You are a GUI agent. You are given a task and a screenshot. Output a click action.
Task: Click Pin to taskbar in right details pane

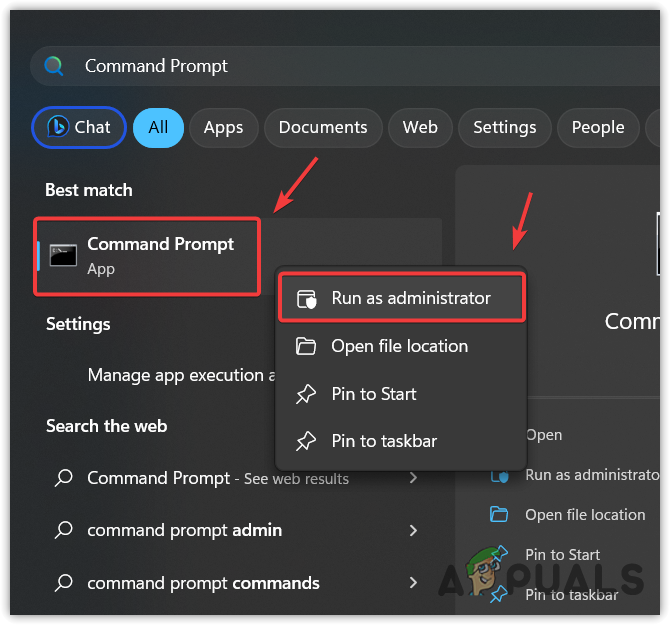tap(571, 595)
